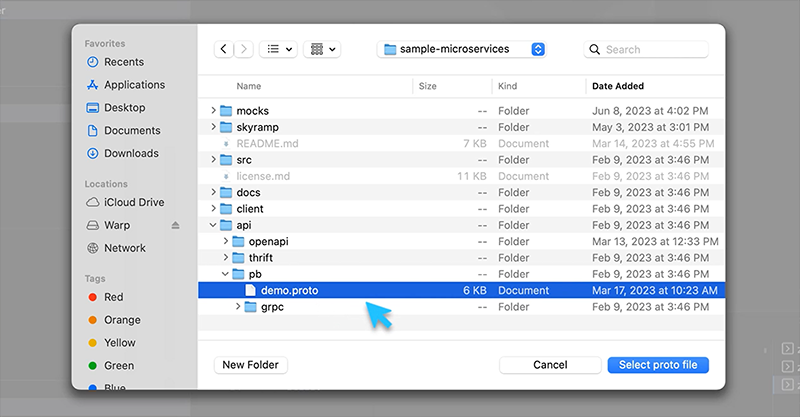The width and height of the screenshot is (800, 417).
Task: Click the README.md file row
Action: coord(461,143)
